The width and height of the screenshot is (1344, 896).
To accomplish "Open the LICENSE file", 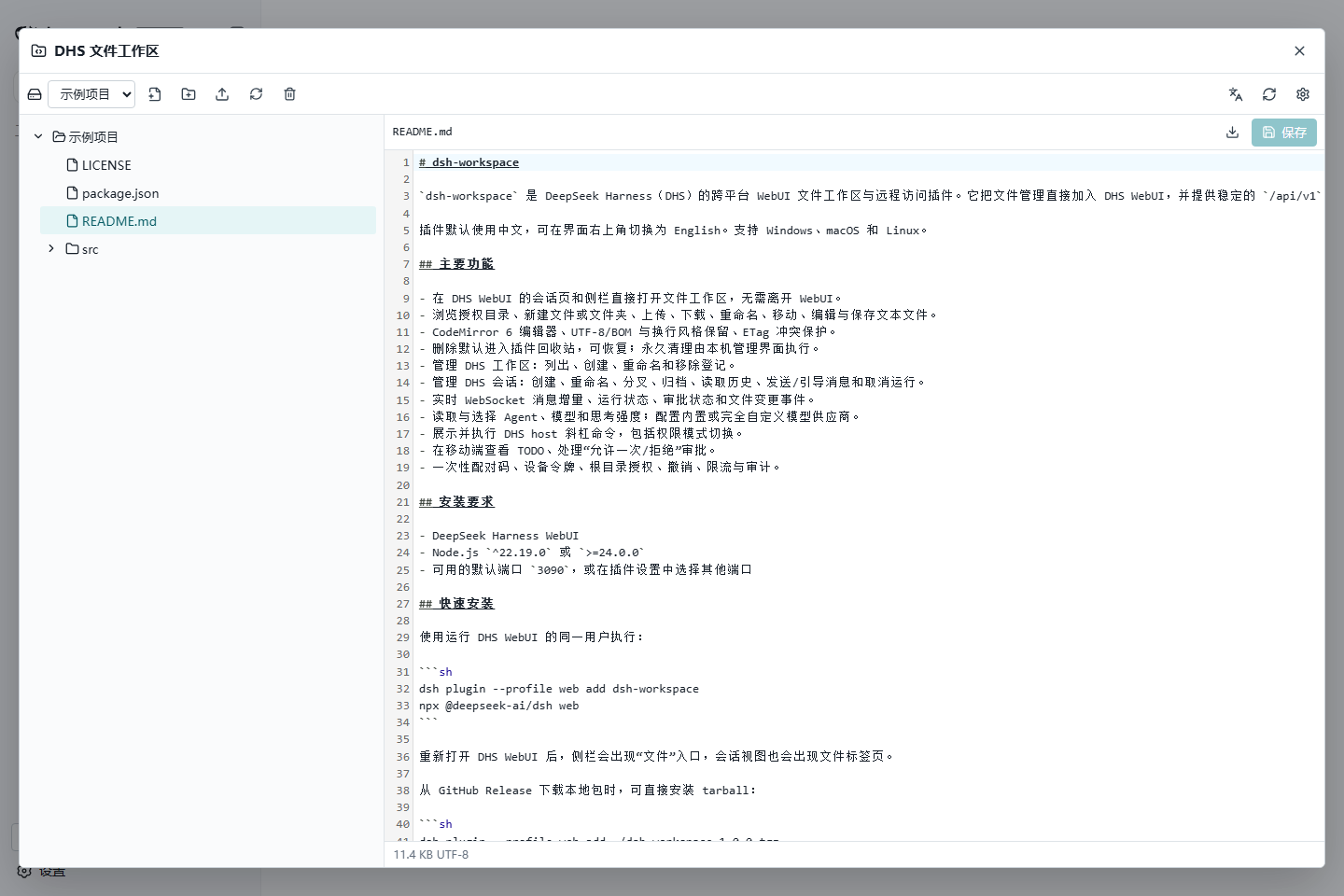I will click(99, 165).
